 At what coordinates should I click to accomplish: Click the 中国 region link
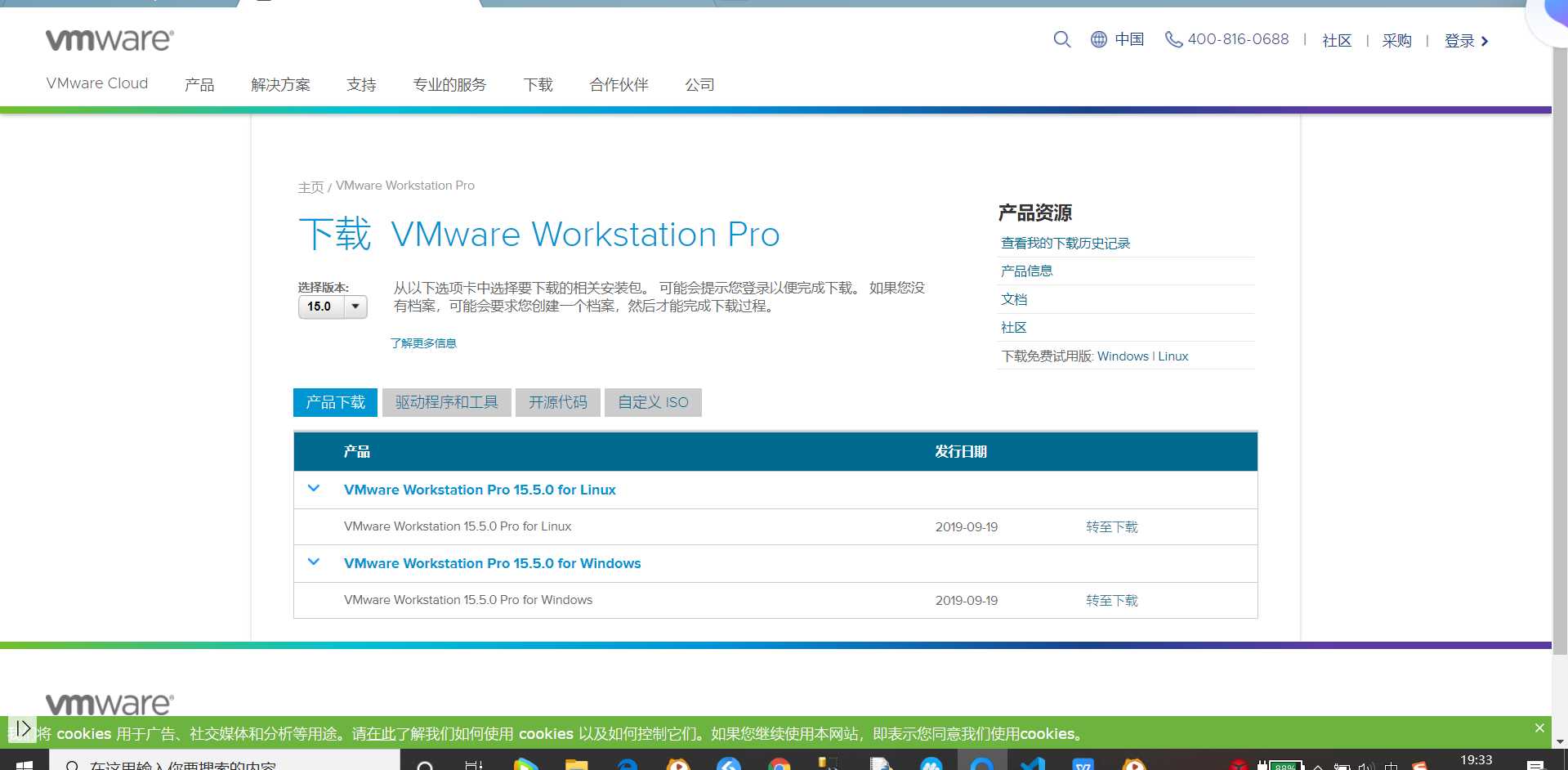point(1129,39)
